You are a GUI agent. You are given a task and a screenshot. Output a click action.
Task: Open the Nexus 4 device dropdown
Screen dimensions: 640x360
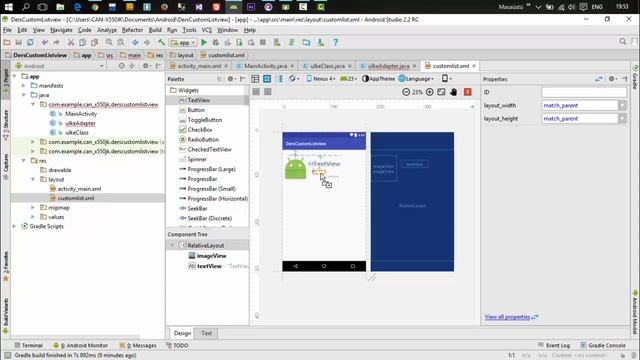click(321, 79)
